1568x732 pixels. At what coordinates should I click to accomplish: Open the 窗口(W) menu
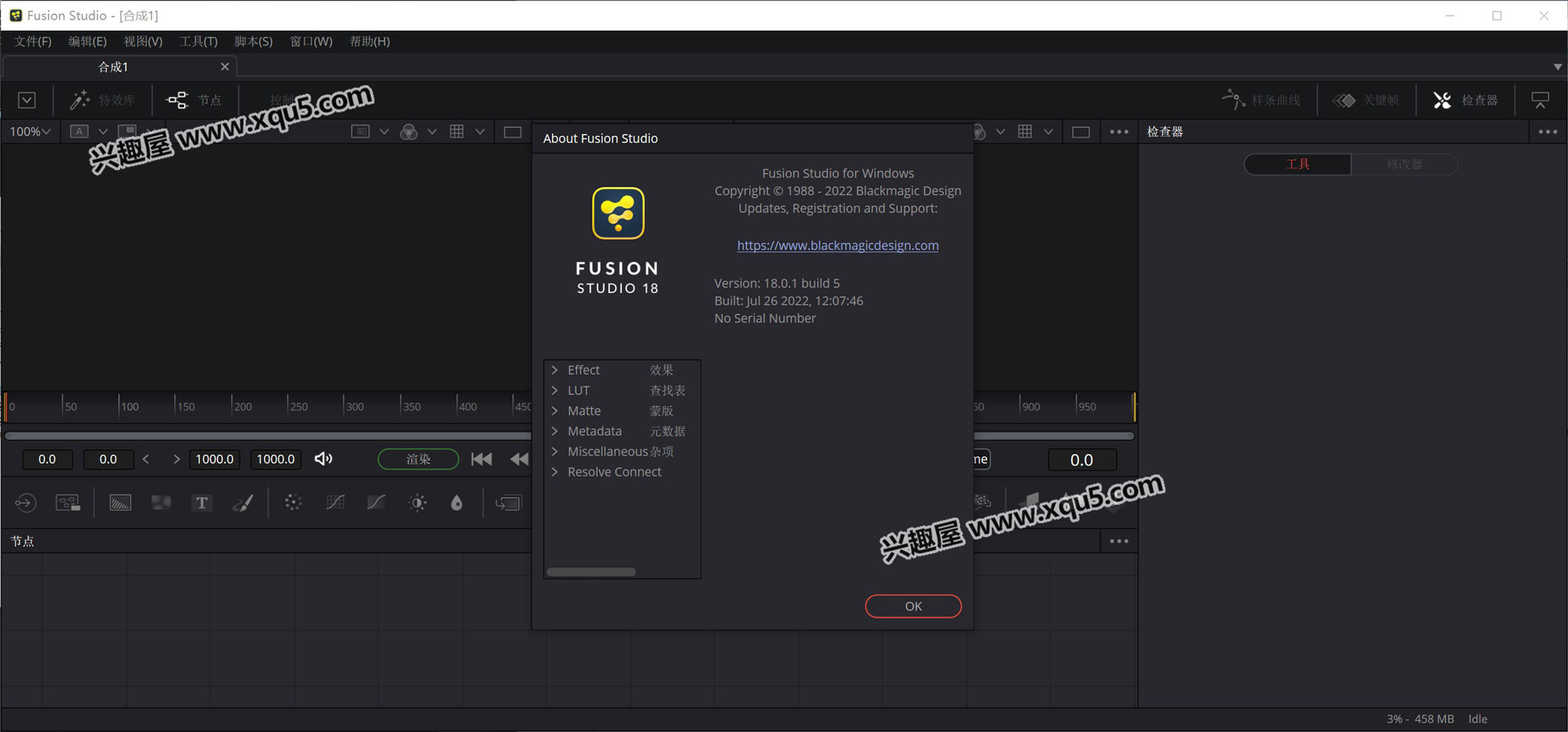coord(311,42)
